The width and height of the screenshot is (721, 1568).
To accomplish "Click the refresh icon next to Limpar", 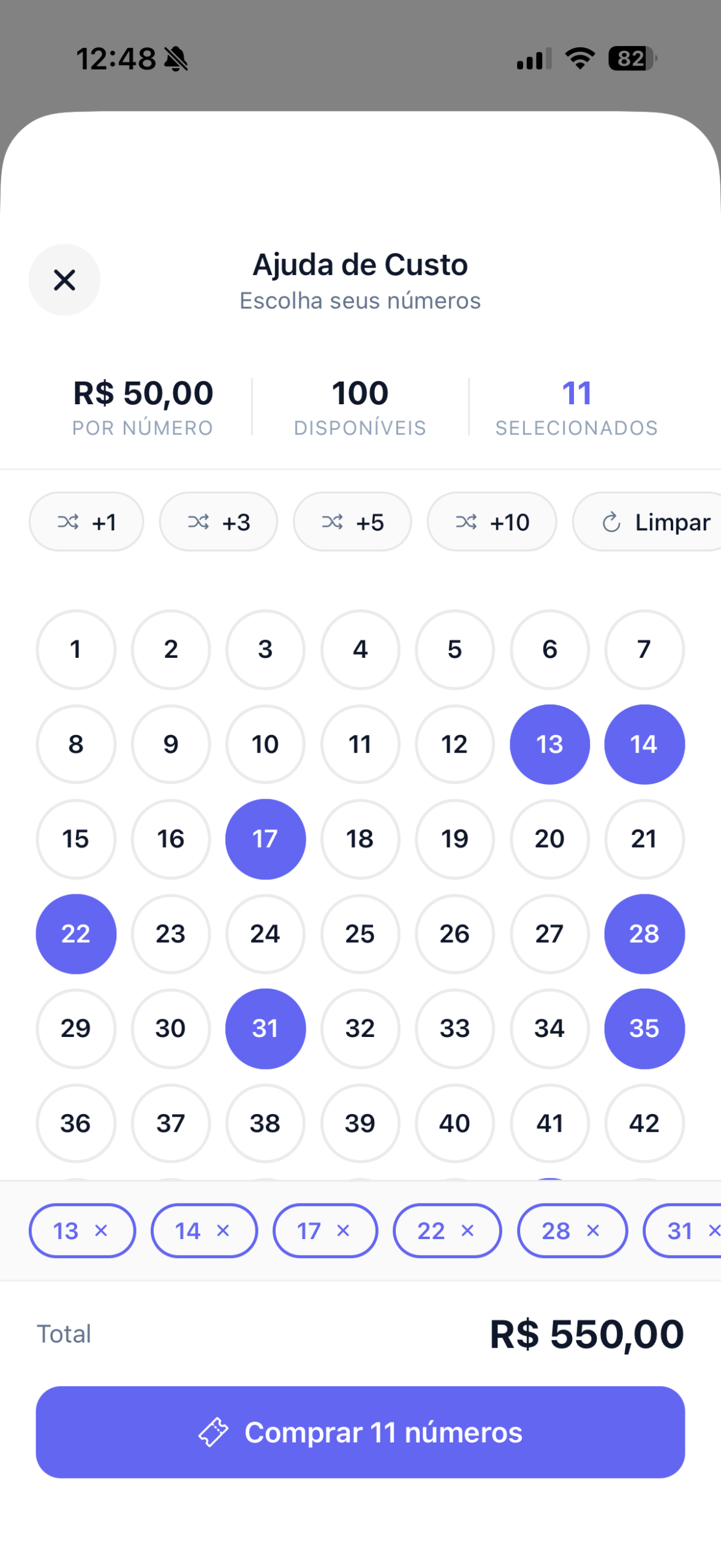I will pos(610,522).
